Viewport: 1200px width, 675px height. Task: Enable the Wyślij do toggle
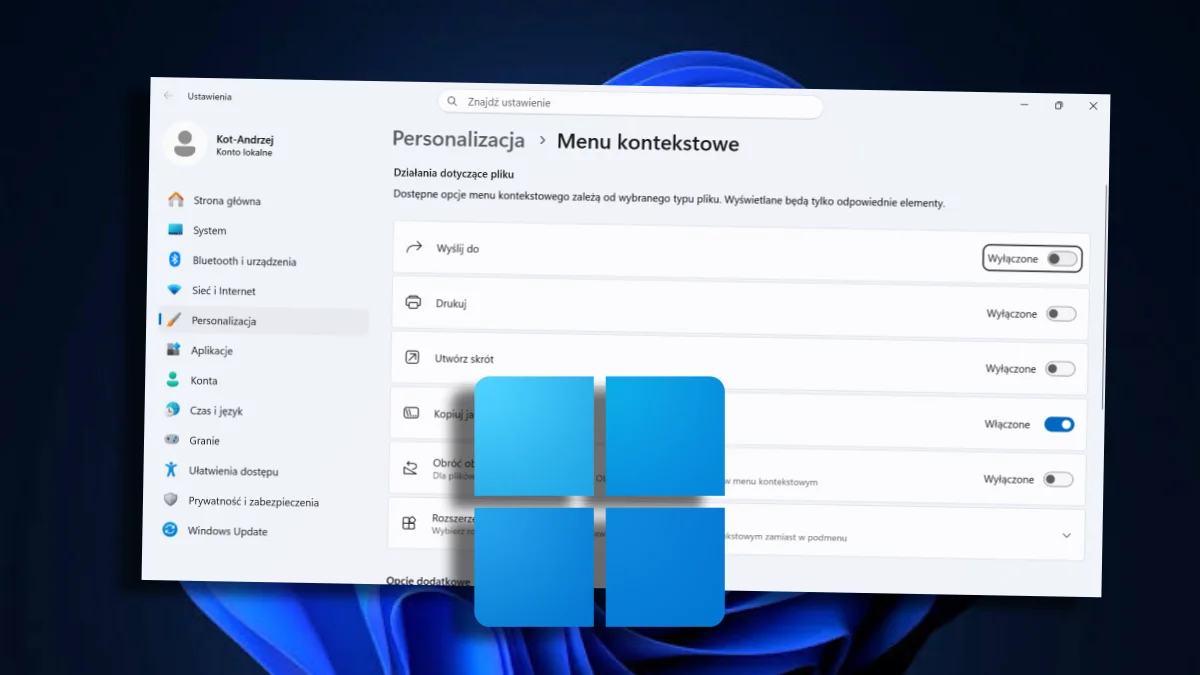[x=1062, y=259]
